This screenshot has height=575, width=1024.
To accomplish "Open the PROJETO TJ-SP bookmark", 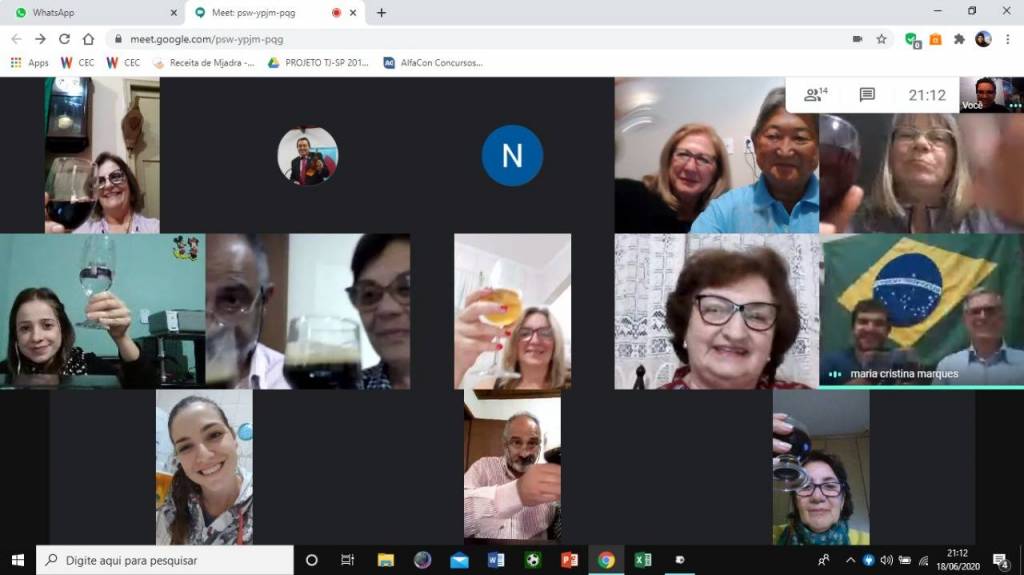I will click(317, 62).
